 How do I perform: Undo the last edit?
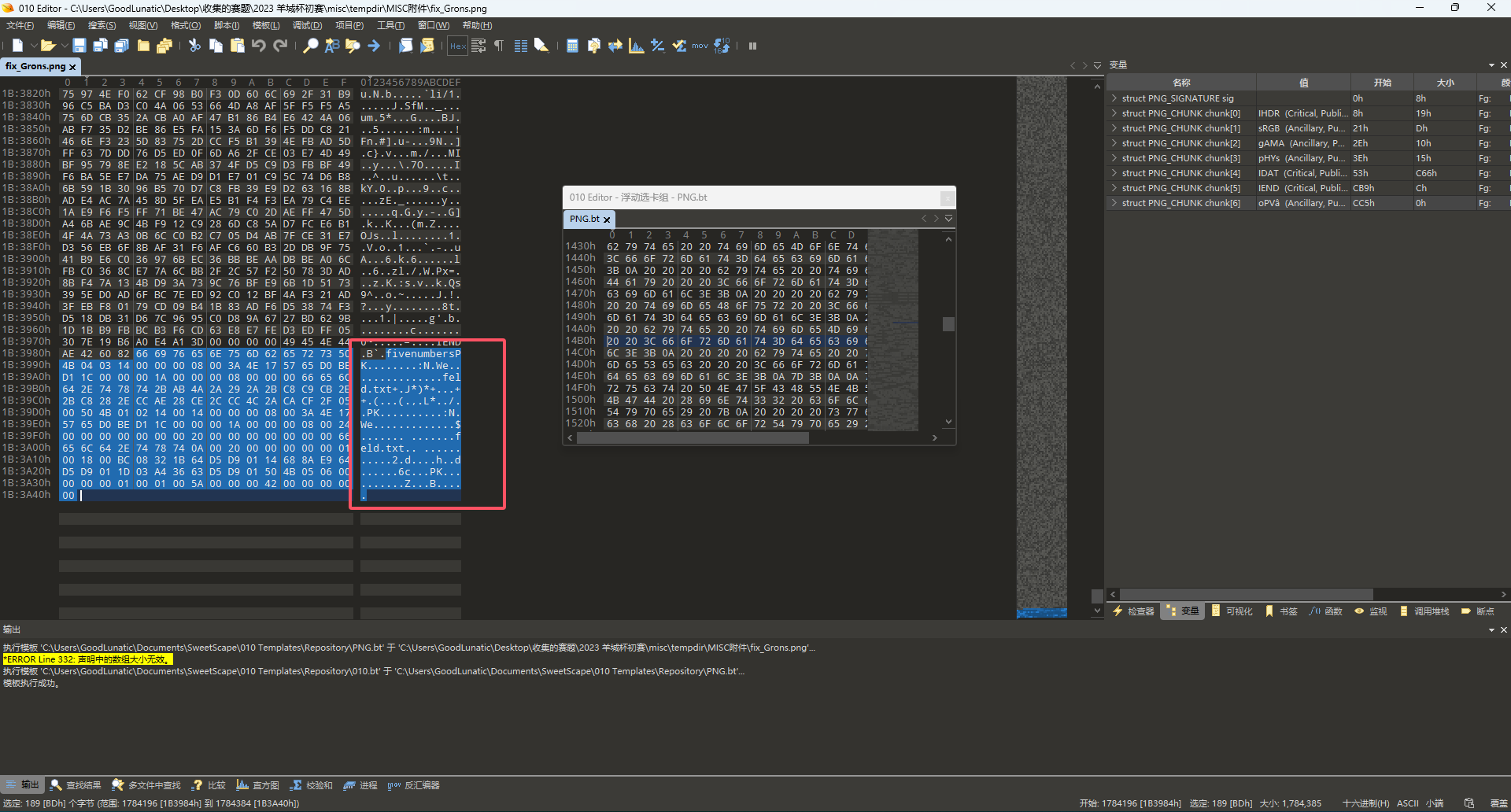(x=258, y=46)
